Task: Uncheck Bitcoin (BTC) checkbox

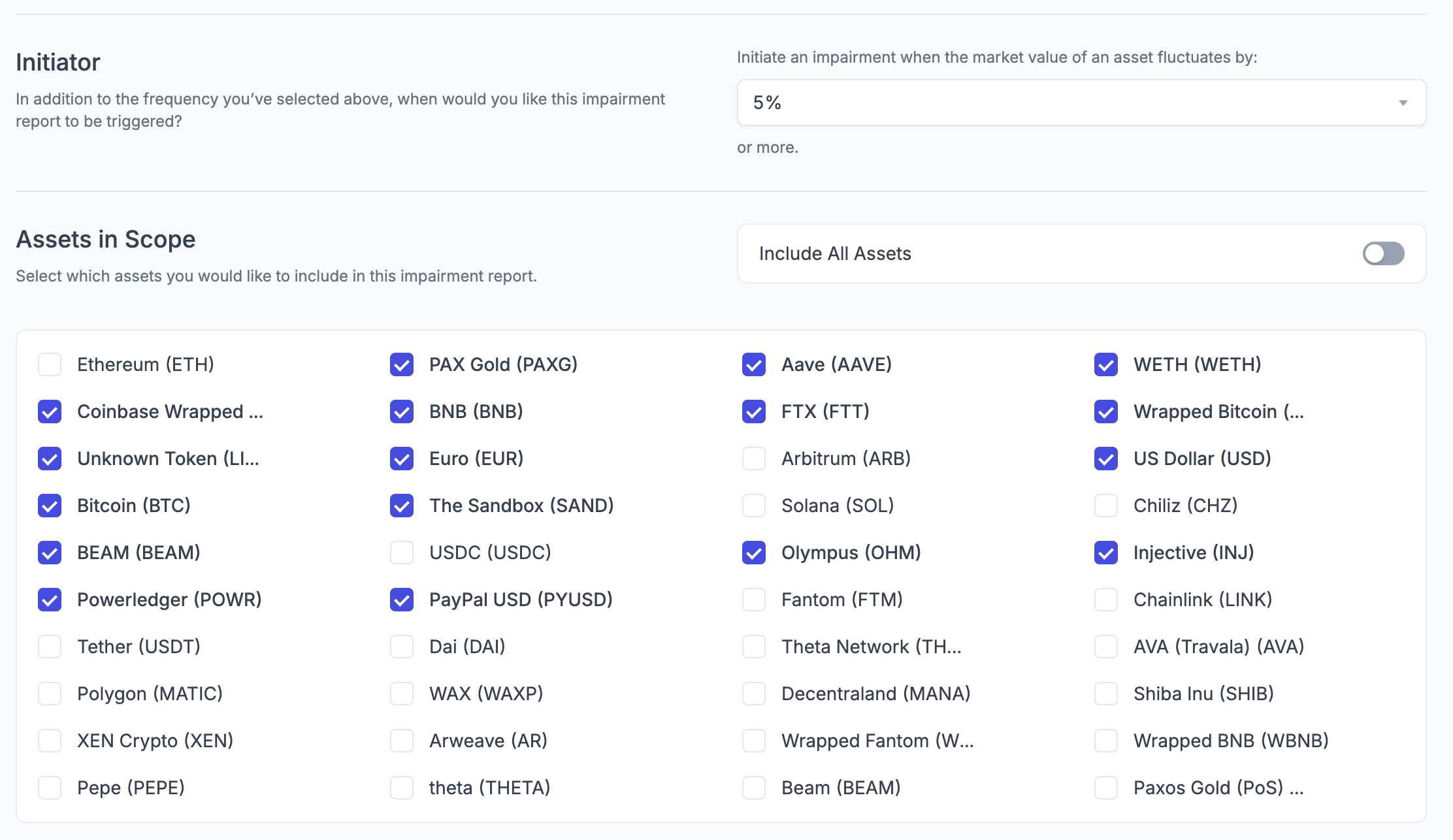Action: click(x=50, y=506)
